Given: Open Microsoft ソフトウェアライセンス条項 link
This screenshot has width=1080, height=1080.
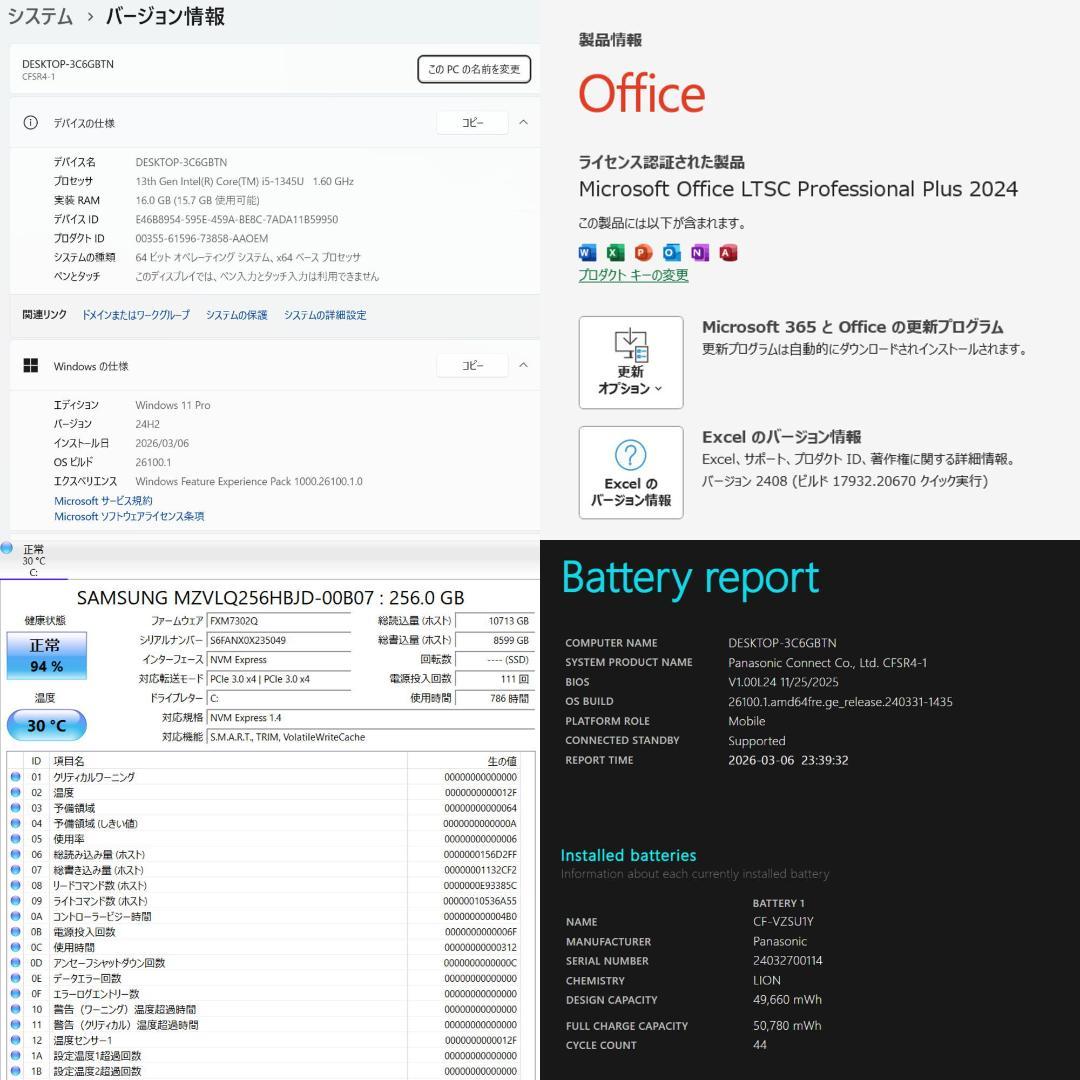Looking at the screenshot, I should [x=129, y=516].
